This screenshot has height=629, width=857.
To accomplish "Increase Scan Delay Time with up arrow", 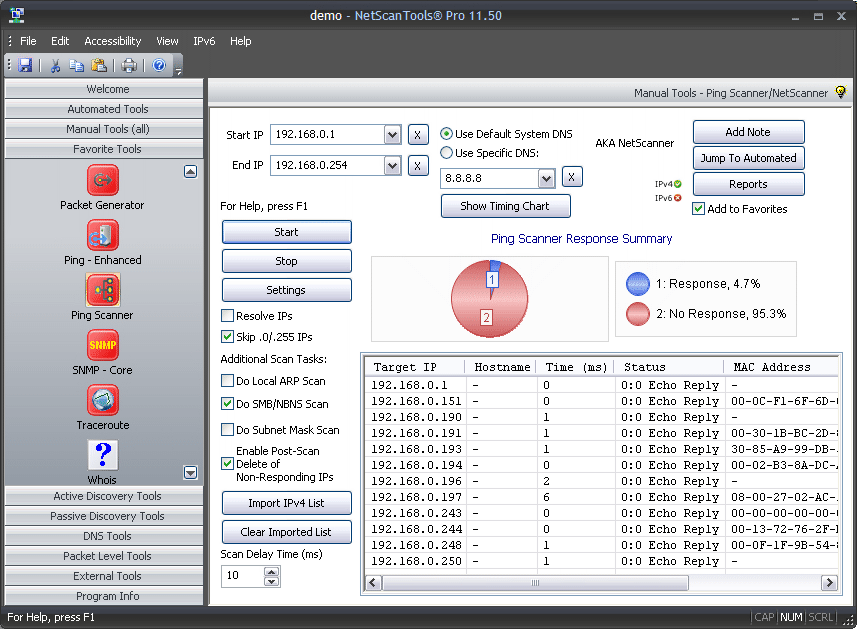I will coord(272,571).
